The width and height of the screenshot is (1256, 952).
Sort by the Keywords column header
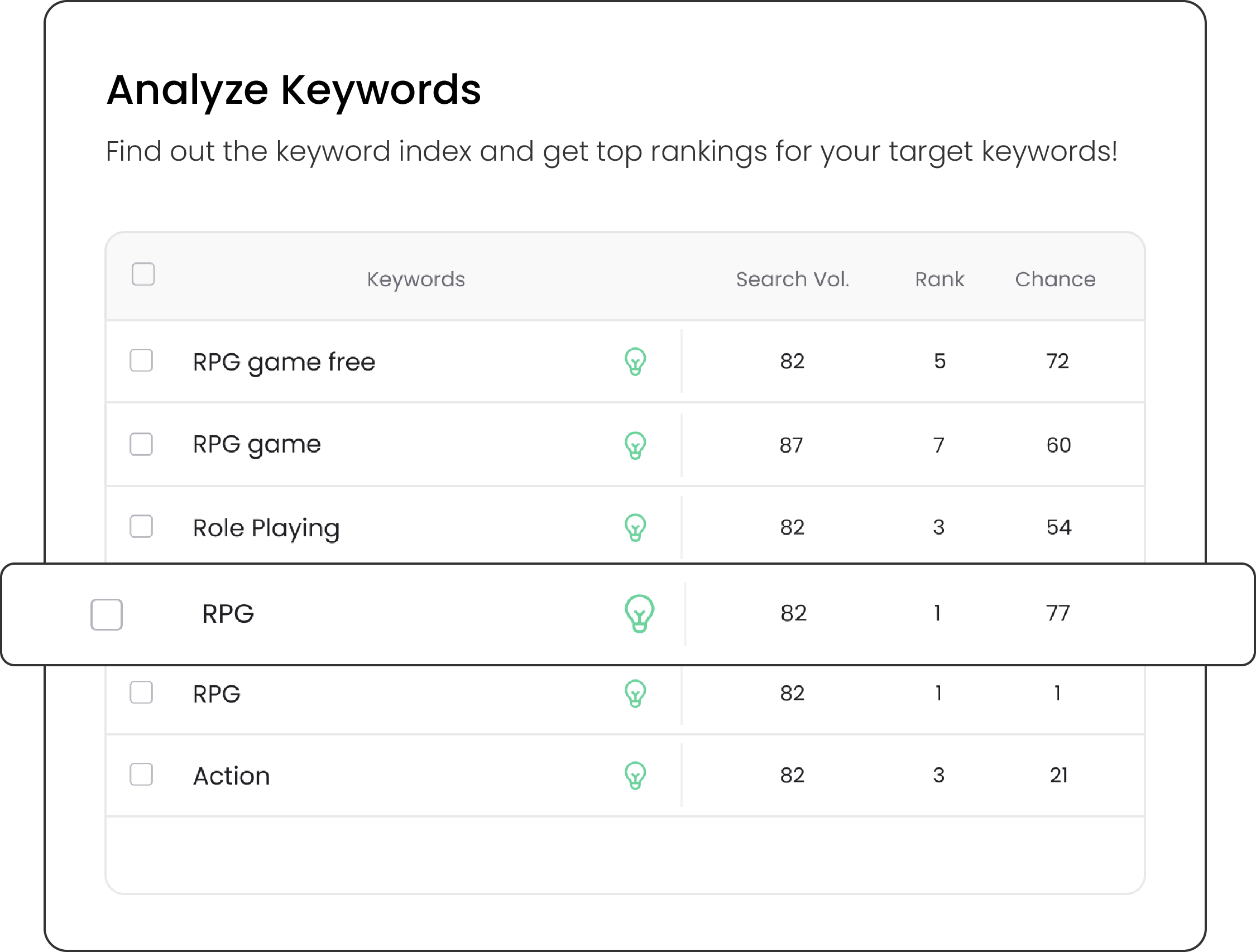click(416, 280)
